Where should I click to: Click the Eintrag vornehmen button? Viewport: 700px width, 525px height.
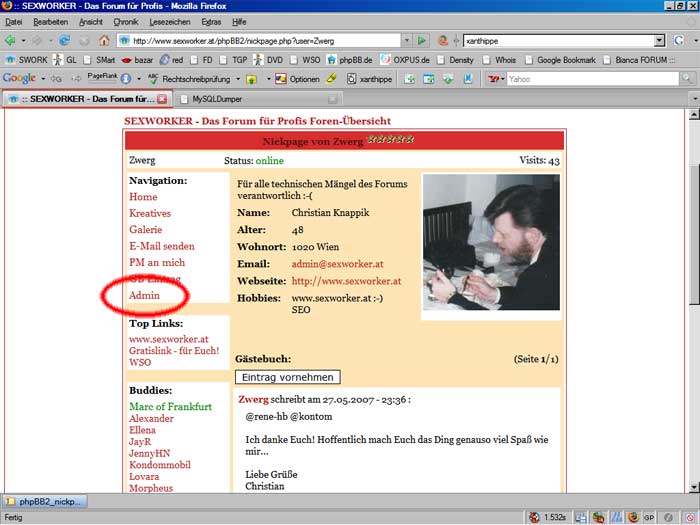click(x=288, y=377)
